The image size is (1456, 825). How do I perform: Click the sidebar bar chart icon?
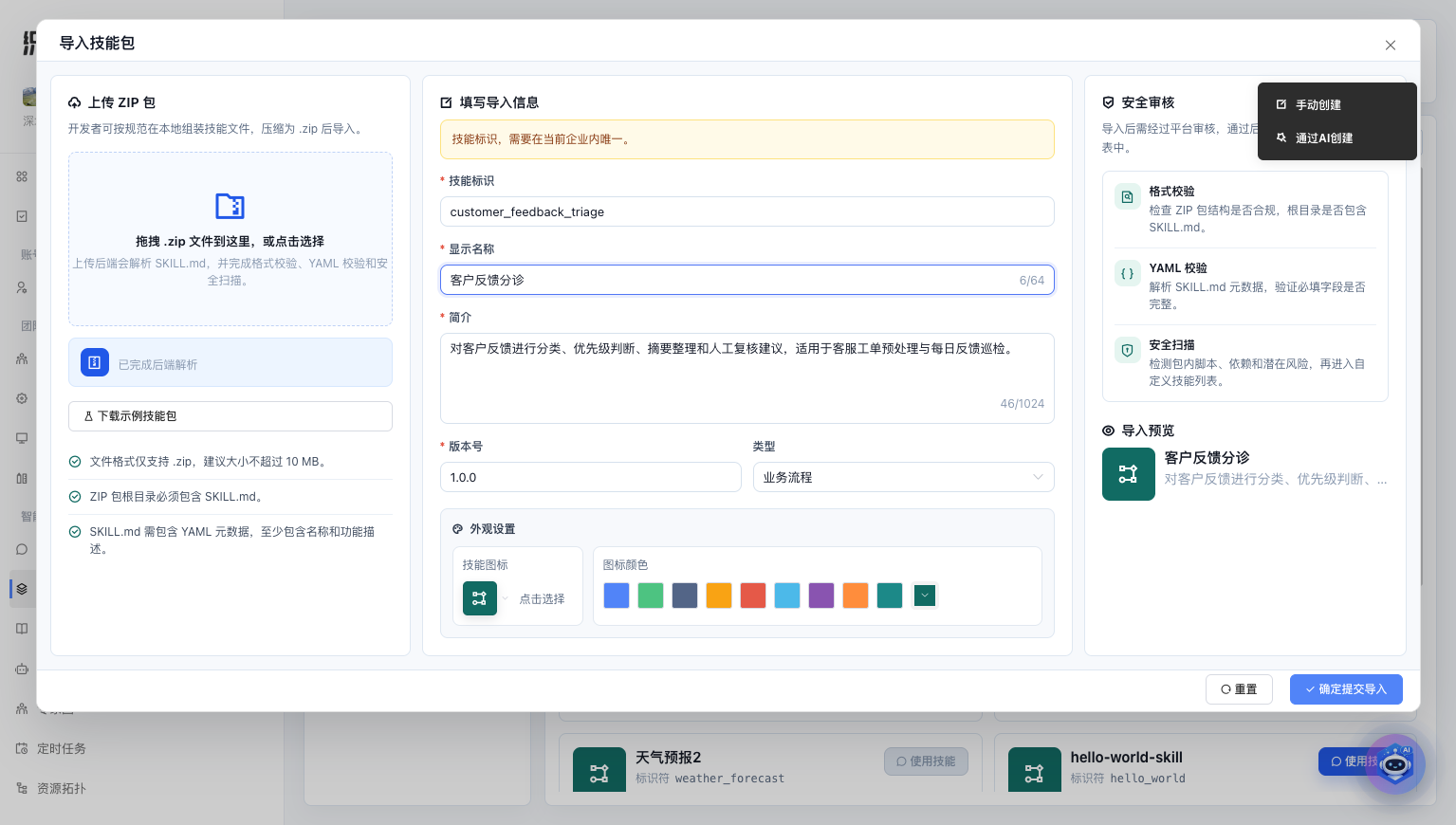point(22,478)
